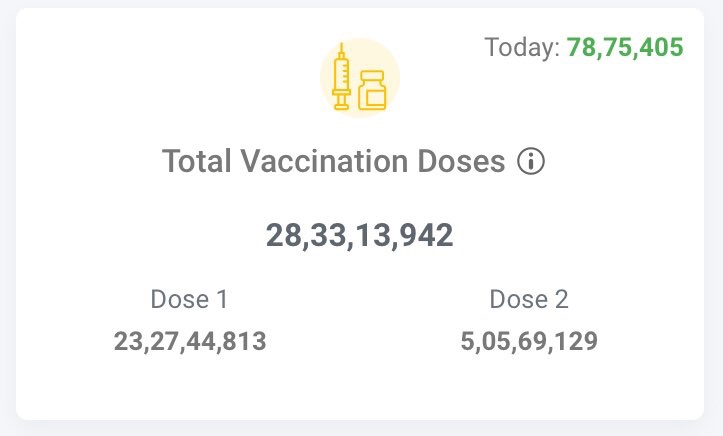Click the grey page background below the card
723x436 pixels.
(362, 430)
